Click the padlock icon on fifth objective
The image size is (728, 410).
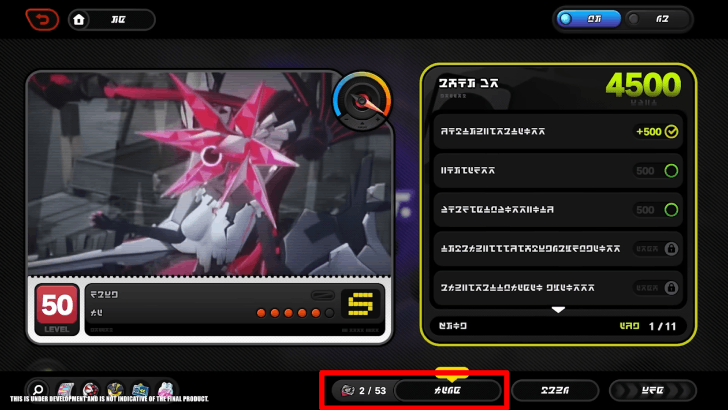coord(672,288)
